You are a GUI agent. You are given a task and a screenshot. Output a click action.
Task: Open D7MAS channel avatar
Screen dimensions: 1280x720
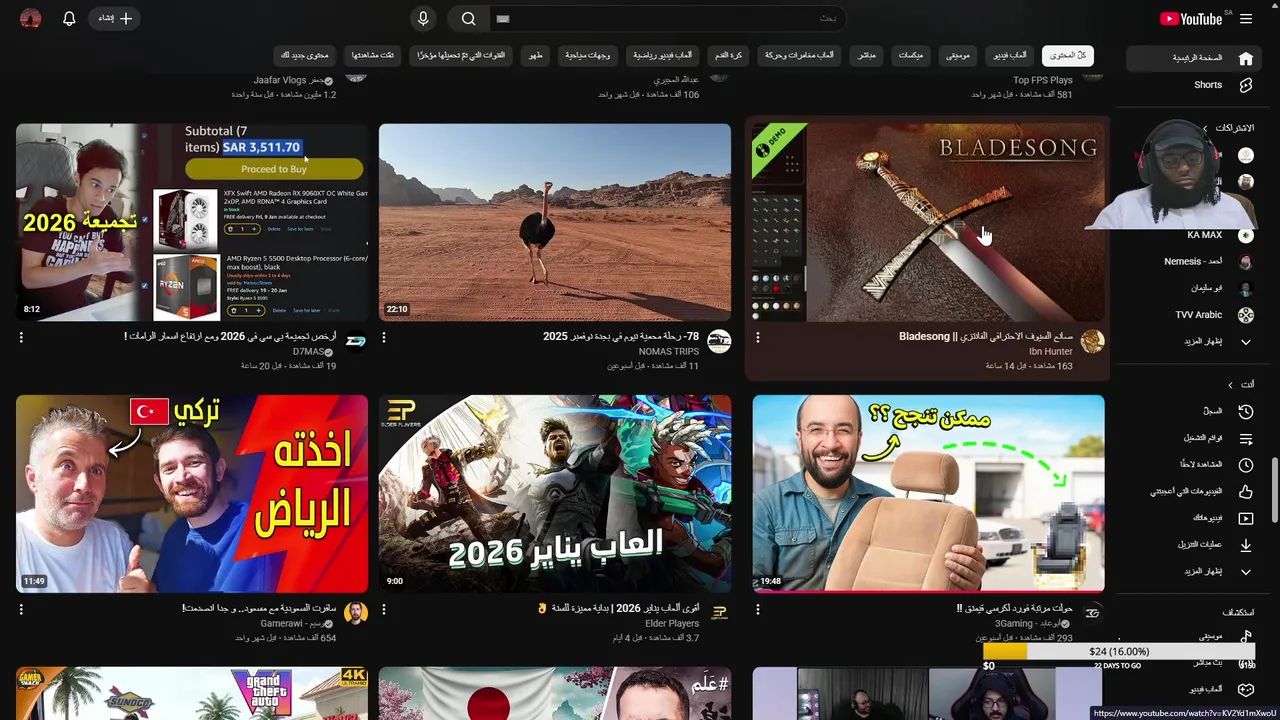click(x=356, y=342)
